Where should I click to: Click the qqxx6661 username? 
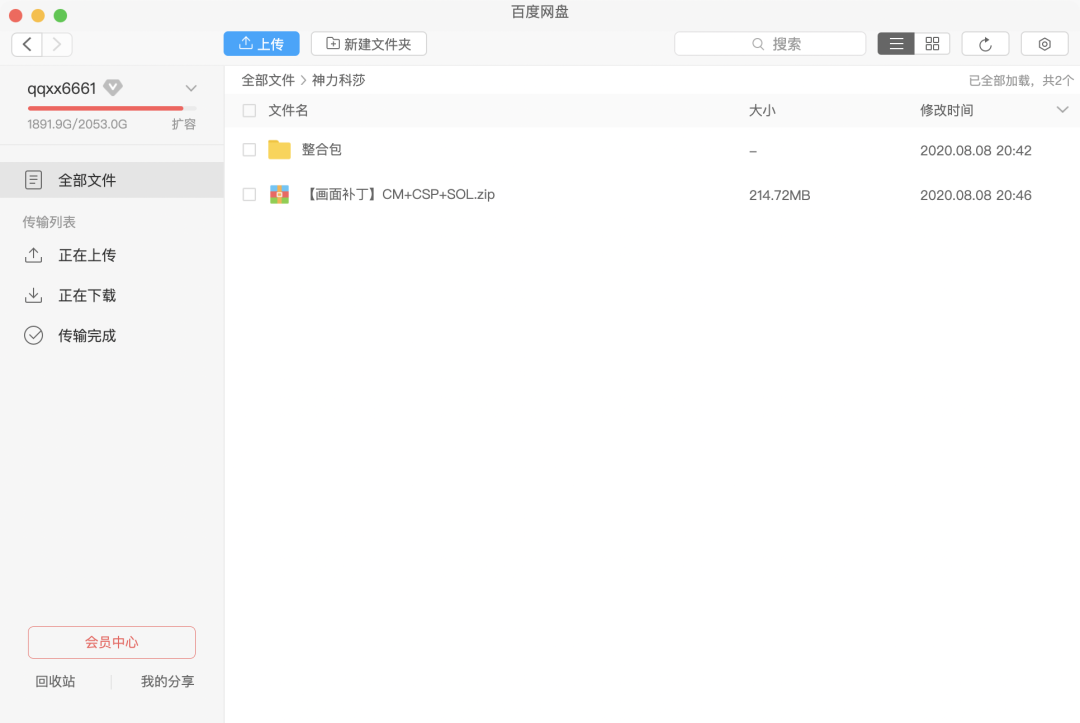coord(62,89)
